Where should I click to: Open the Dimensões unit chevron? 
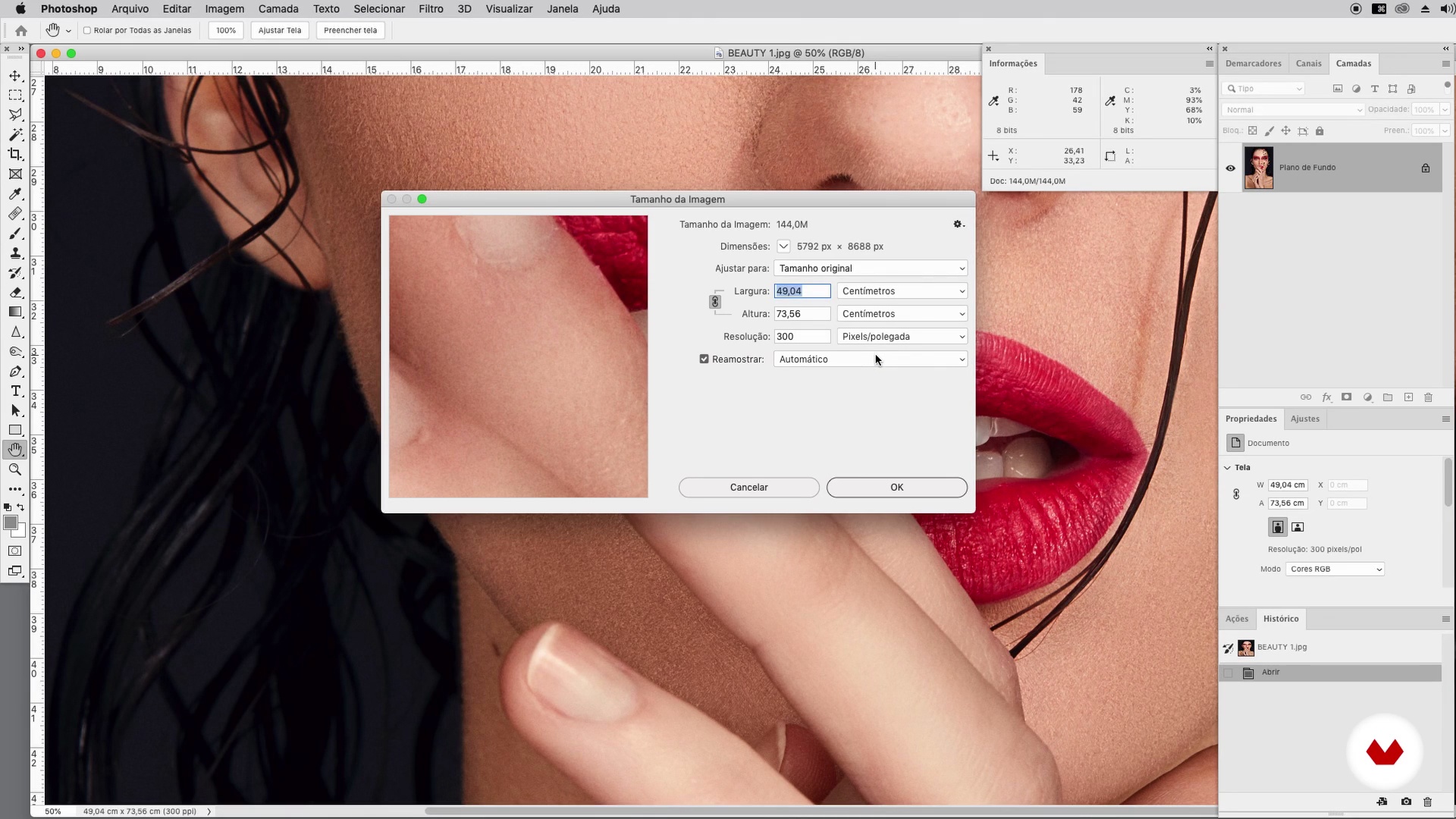tap(783, 246)
